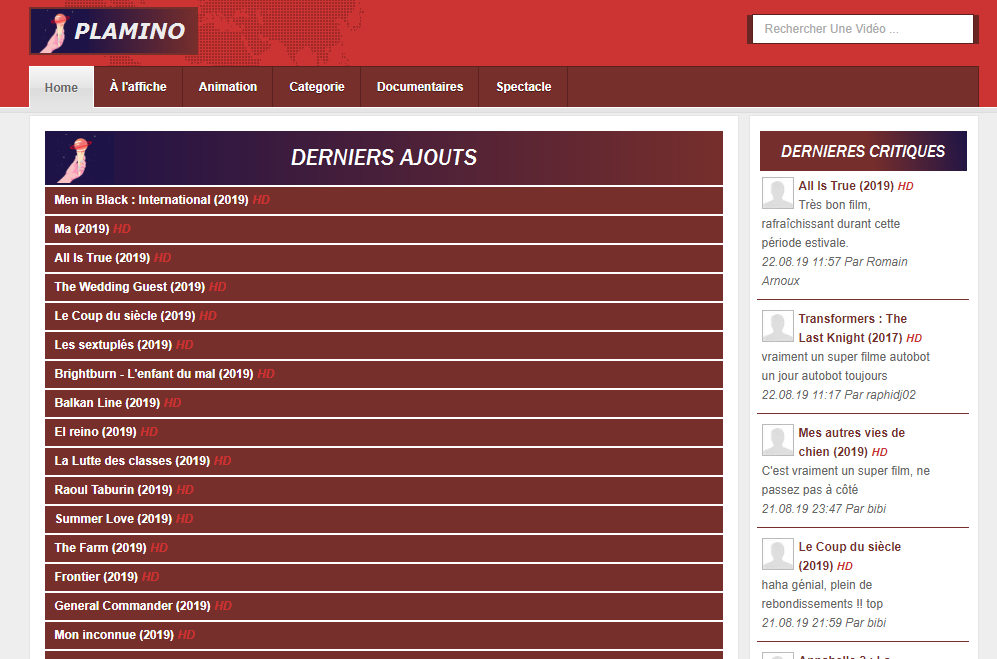Open the Documentaires section
The height and width of the screenshot is (659, 997).
[x=420, y=87]
